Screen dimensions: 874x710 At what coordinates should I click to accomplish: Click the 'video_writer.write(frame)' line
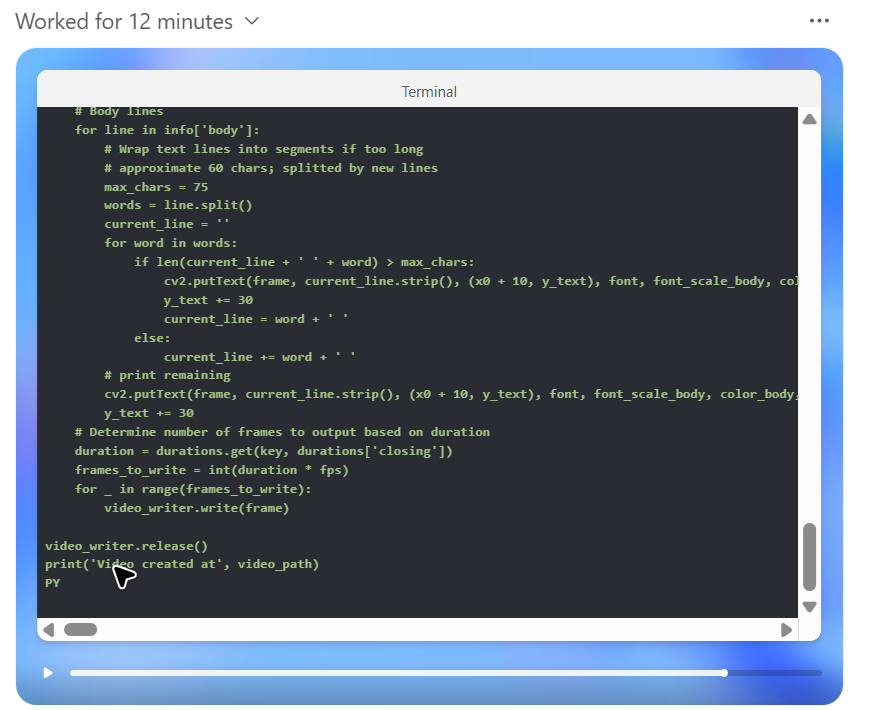click(x=196, y=508)
